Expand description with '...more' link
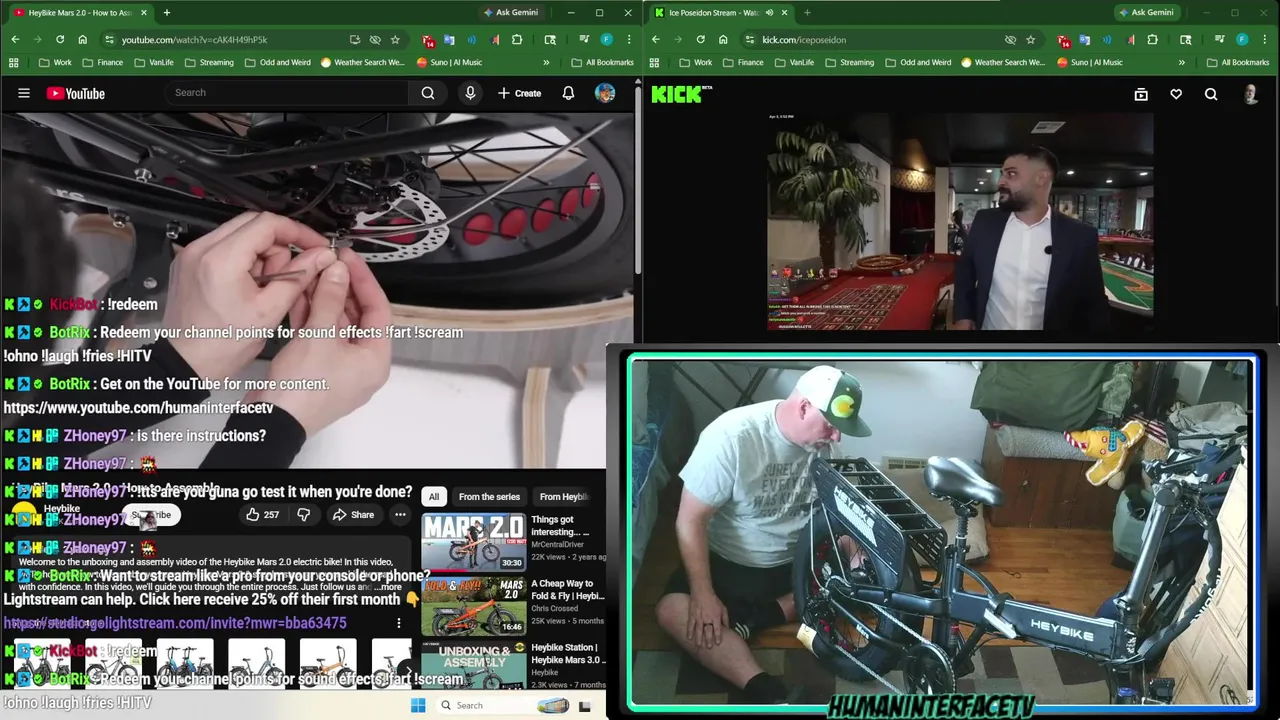Image resolution: width=1280 pixels, height=720 pixels. tap(388, 587)
